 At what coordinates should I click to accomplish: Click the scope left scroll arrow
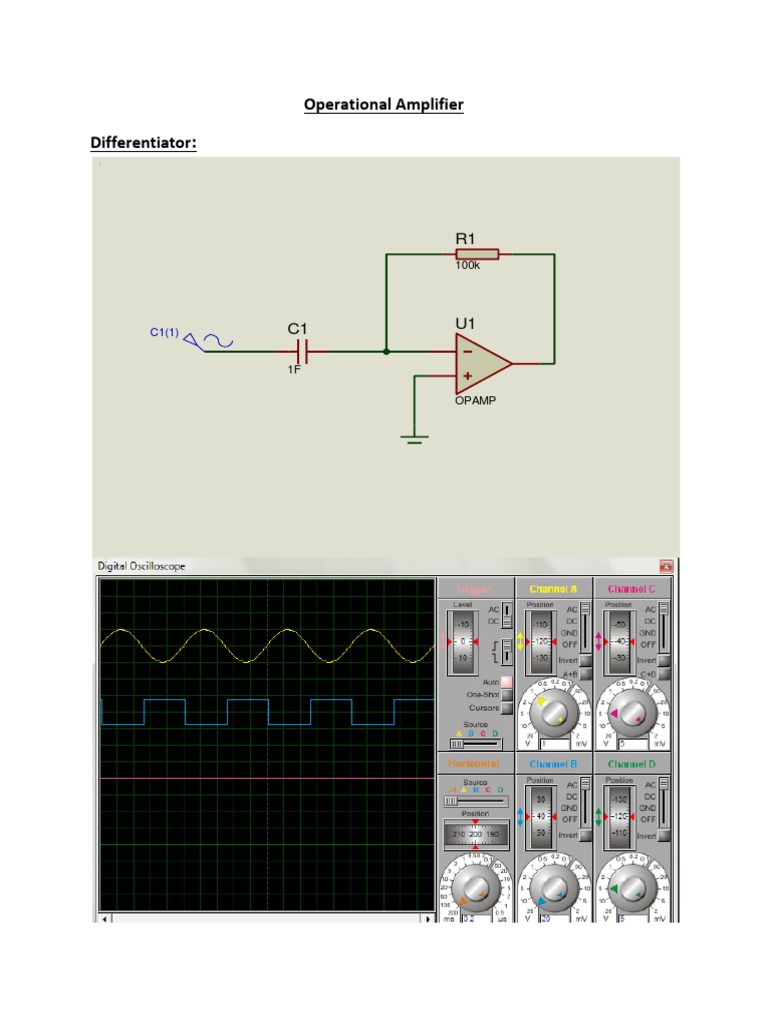pos(106,918)
